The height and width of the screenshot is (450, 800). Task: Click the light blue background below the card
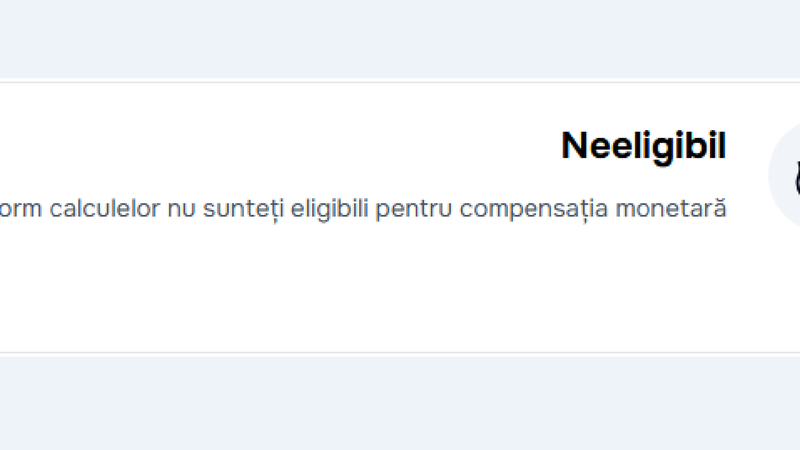400,403
